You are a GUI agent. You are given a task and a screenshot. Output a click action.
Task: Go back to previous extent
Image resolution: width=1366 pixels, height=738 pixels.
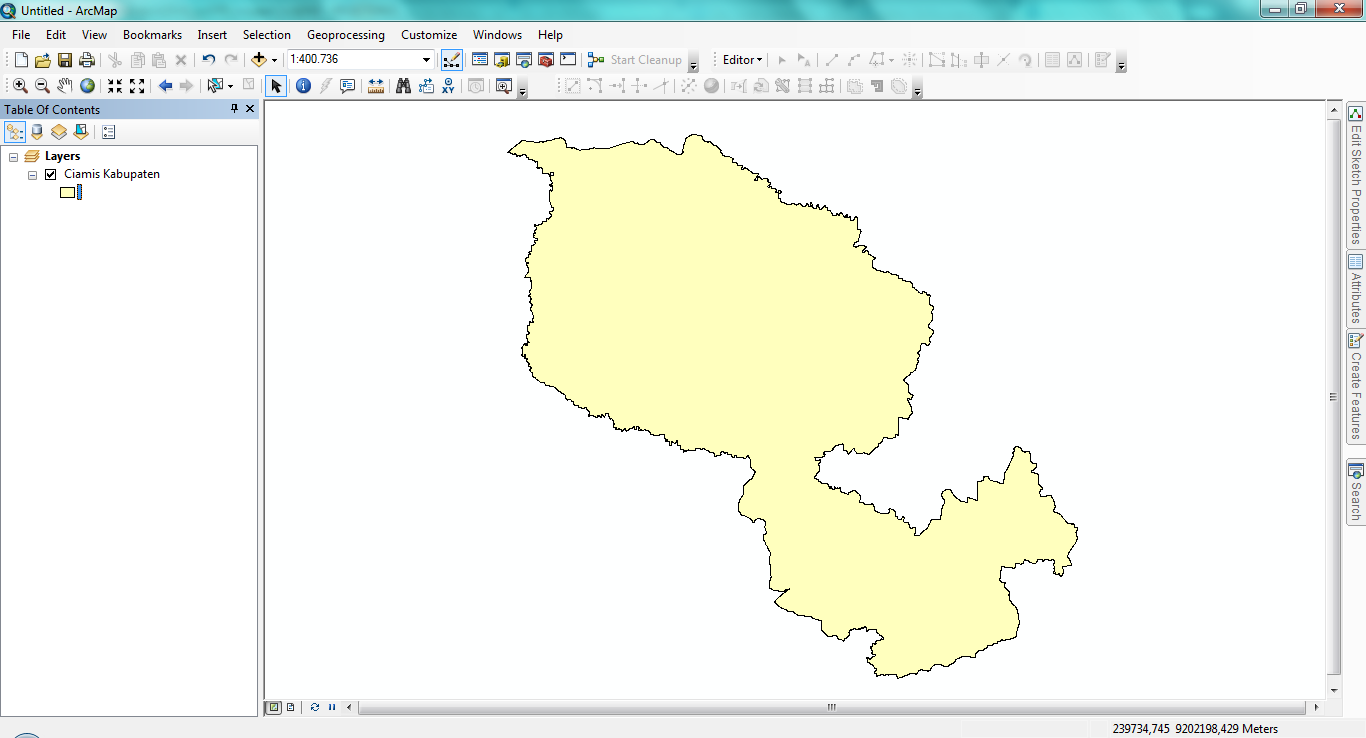pyautogui.click(x=165, y=86)
